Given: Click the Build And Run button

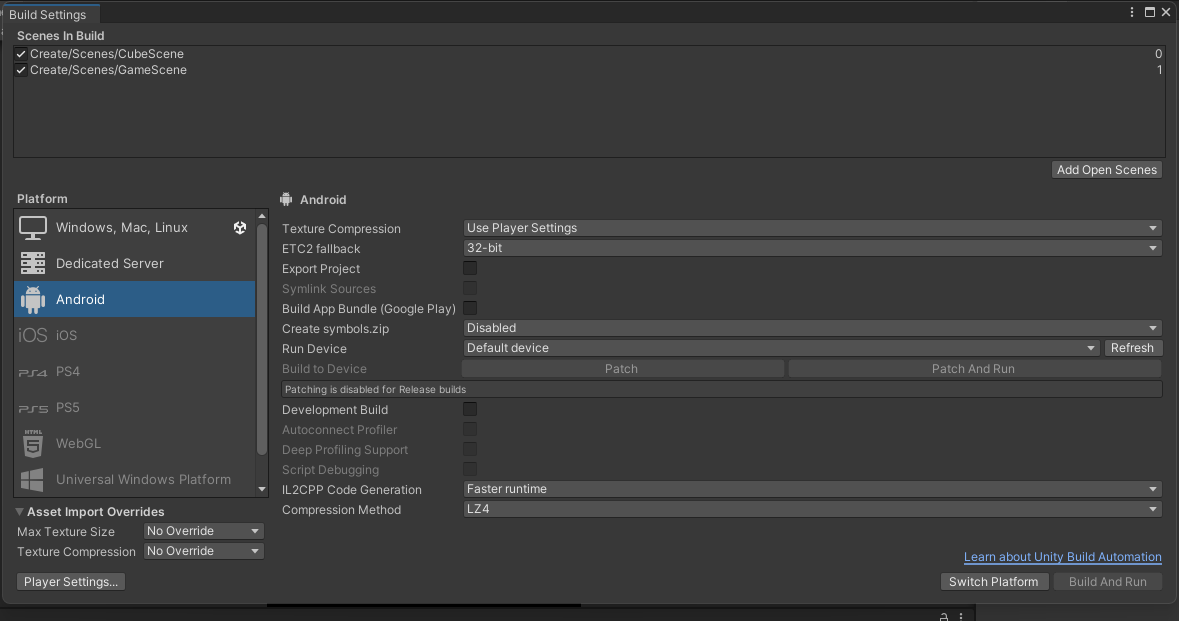Looking at the screenshot, I should click(1108, 582).
